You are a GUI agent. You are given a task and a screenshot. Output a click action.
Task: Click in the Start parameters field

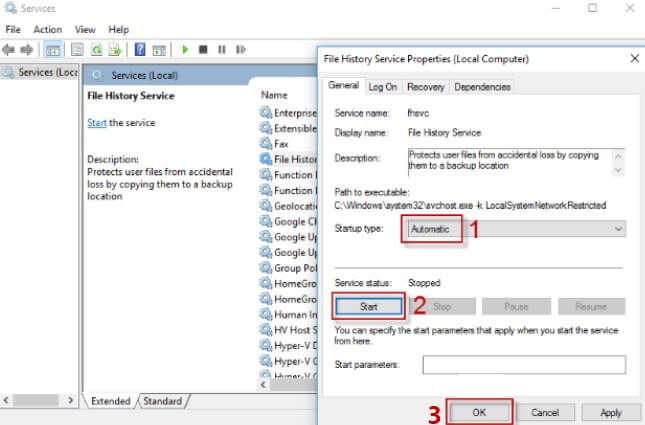point(524,365)
